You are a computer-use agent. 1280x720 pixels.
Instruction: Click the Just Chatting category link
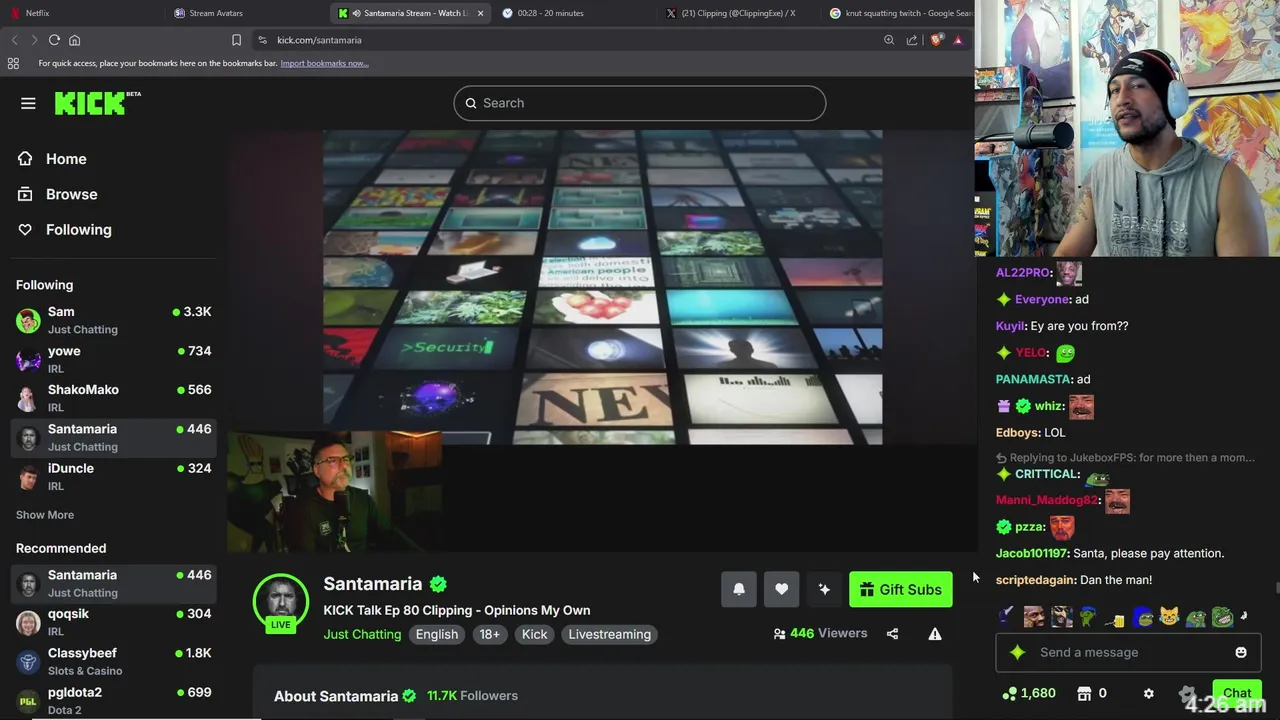[362, 634]
